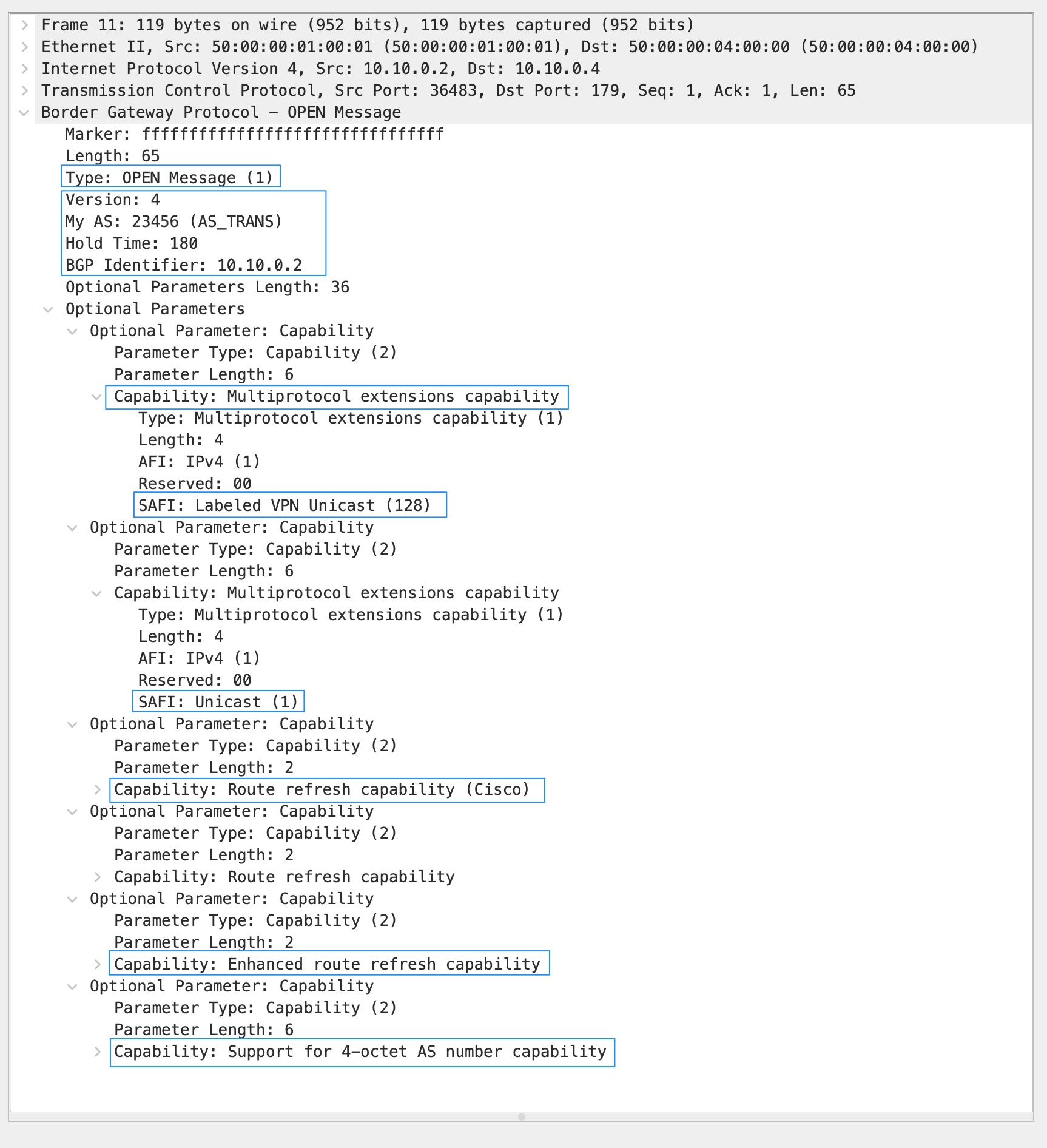Select the Hold Time: 180 field
Screen dimensions: 1047x1148
[x=132, y=243]
